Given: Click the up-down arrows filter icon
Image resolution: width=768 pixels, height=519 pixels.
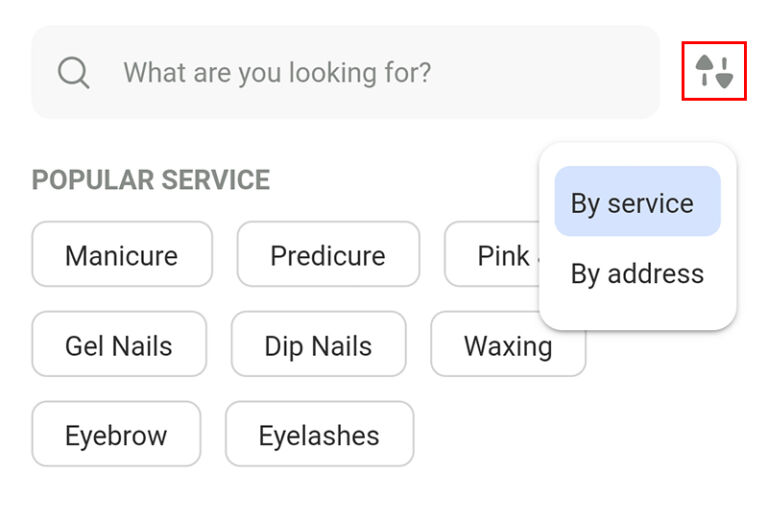Looking at the screenshot, I should [x=714, y=71].
